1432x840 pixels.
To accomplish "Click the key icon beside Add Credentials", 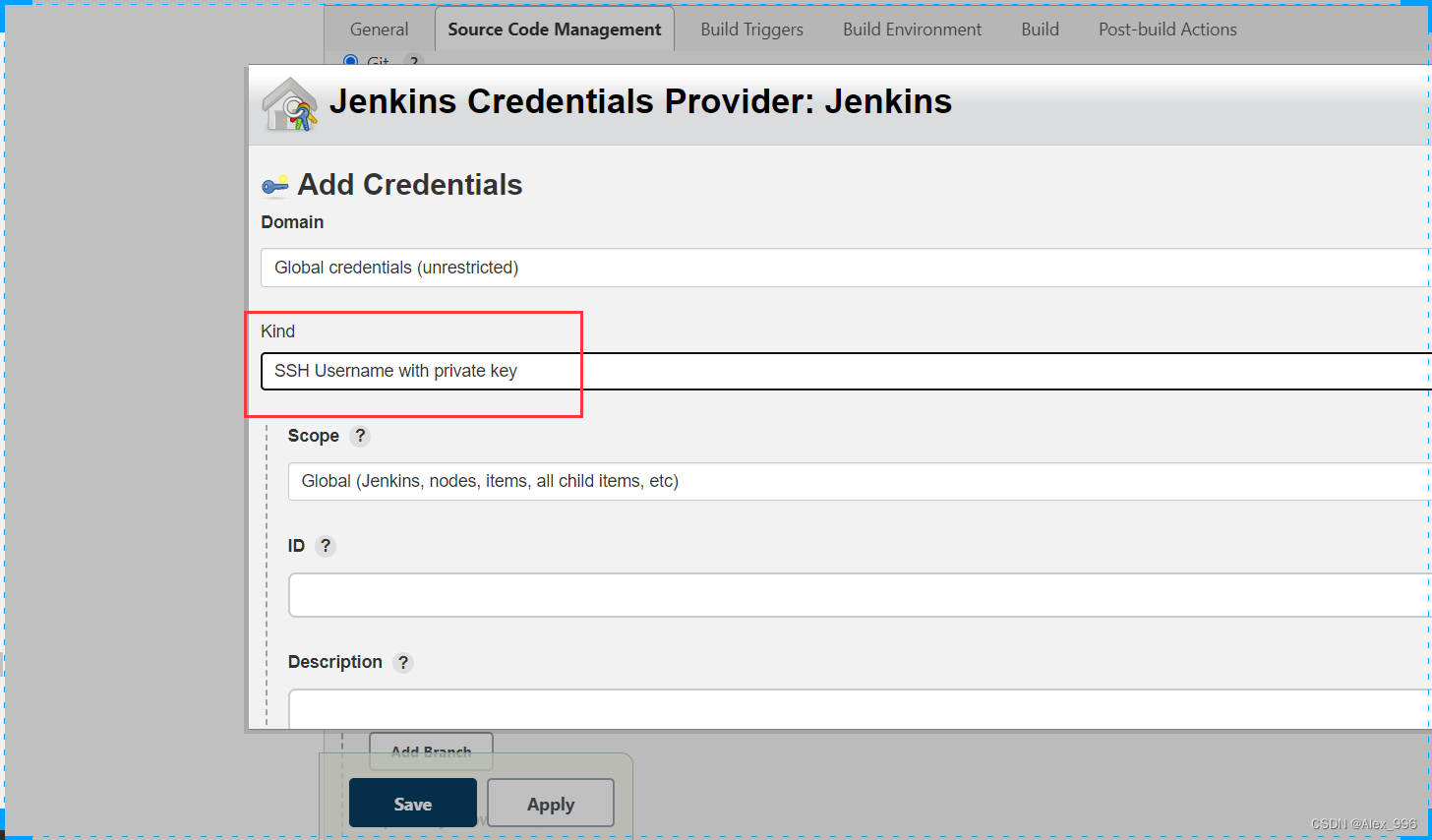I will [x=274, y=186].
